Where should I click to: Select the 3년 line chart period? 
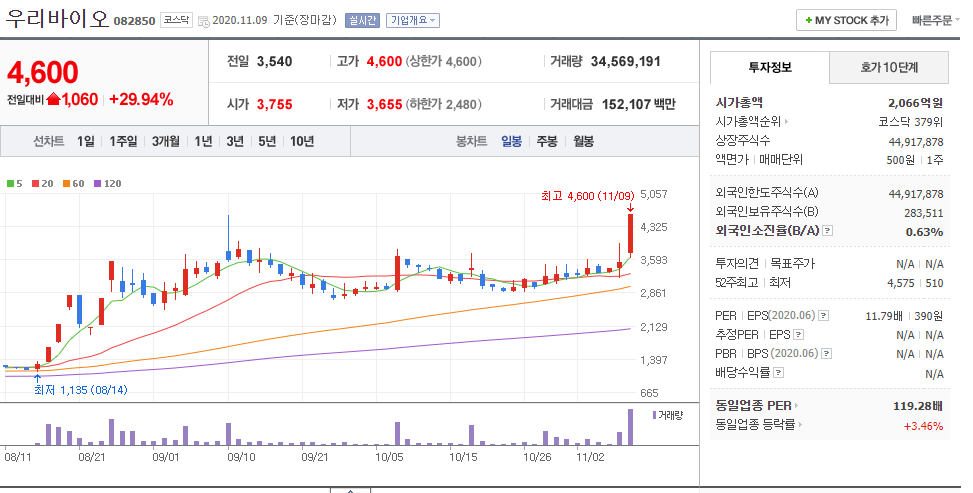tap(235, 142)
